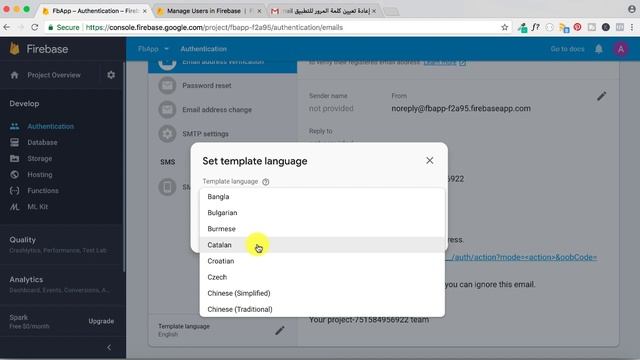The image size is (640, 360).
Task: Click the auth action URL link
Action: 522,257
